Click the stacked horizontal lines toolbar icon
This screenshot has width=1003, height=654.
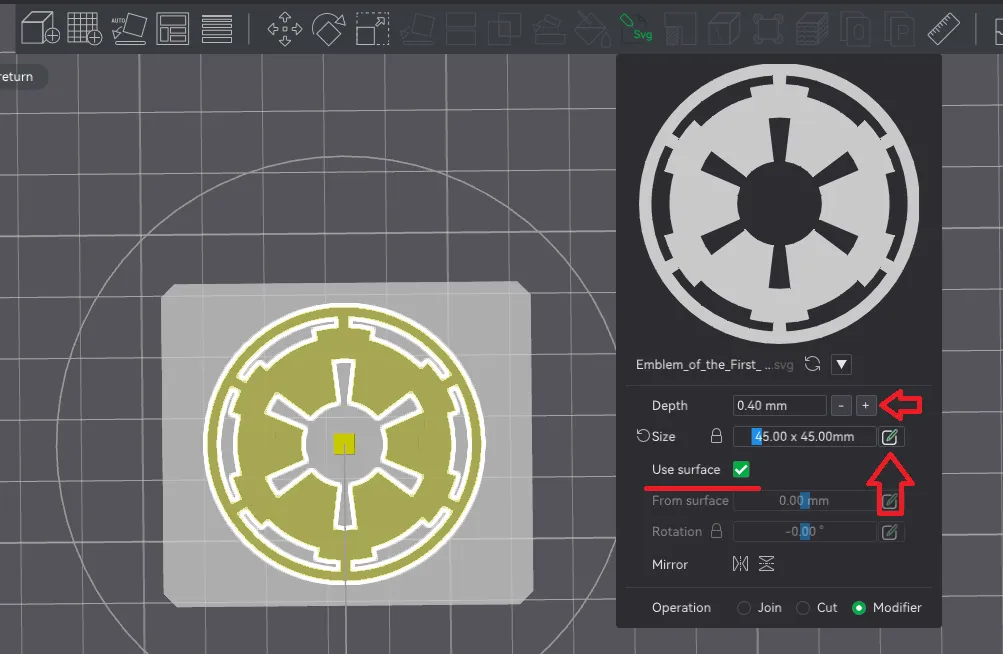tap(217, 28)
